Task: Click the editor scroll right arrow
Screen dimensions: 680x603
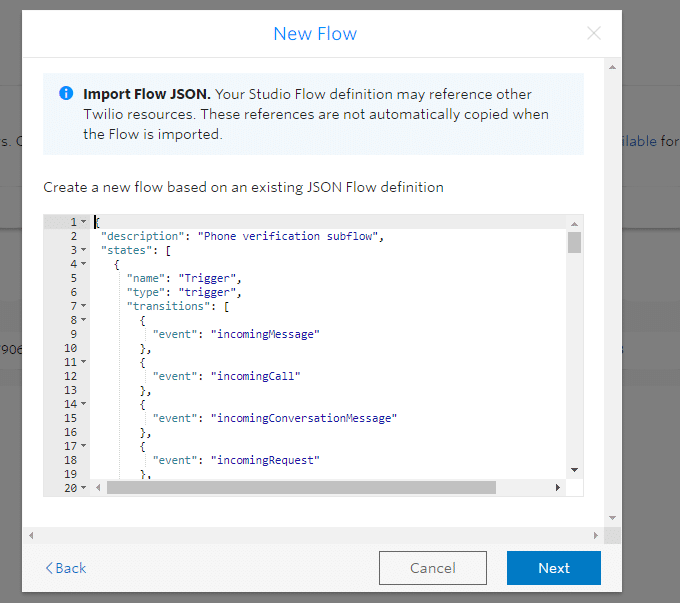Action: click(558, 488)
